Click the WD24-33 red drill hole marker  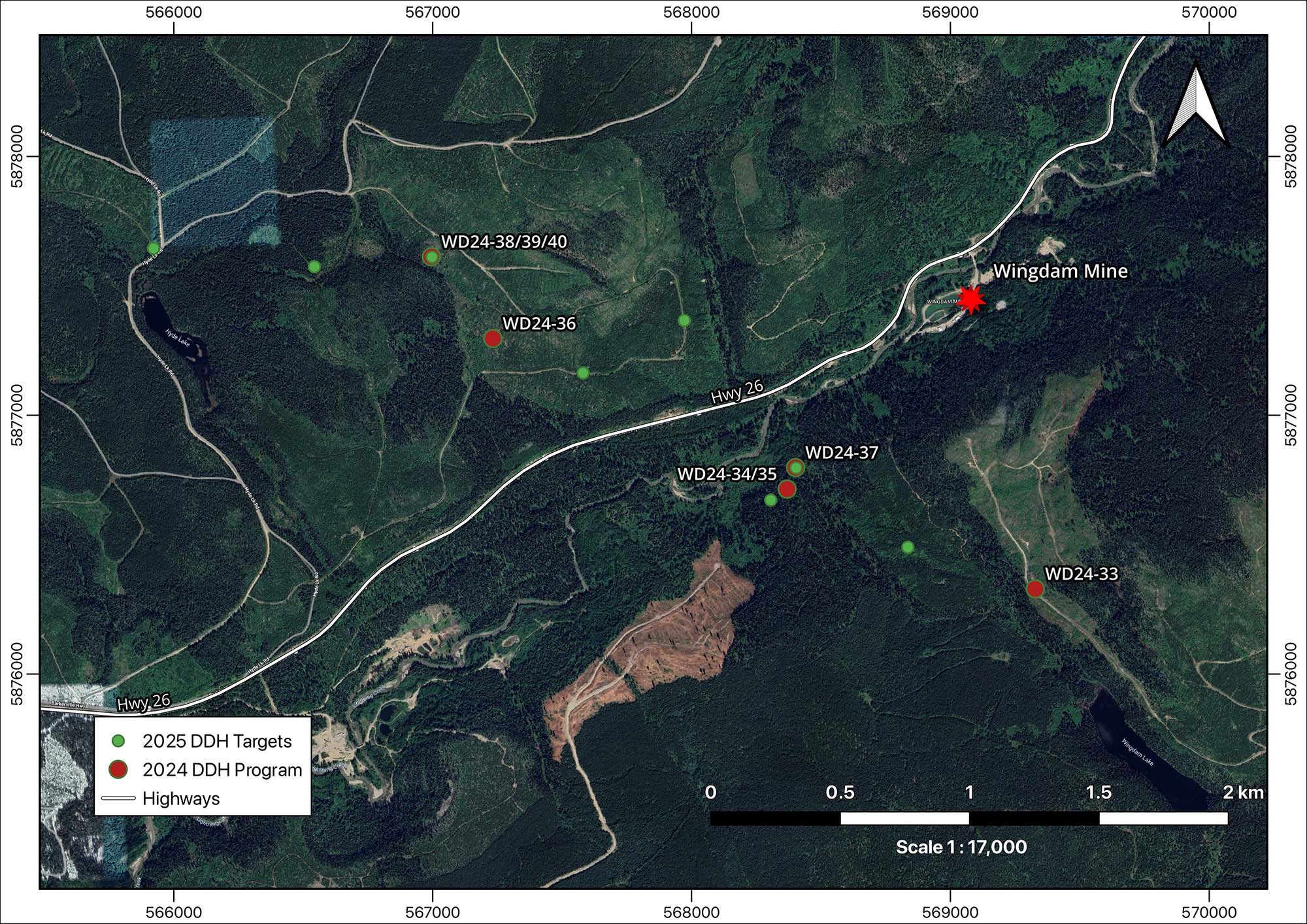[1034, 589]
